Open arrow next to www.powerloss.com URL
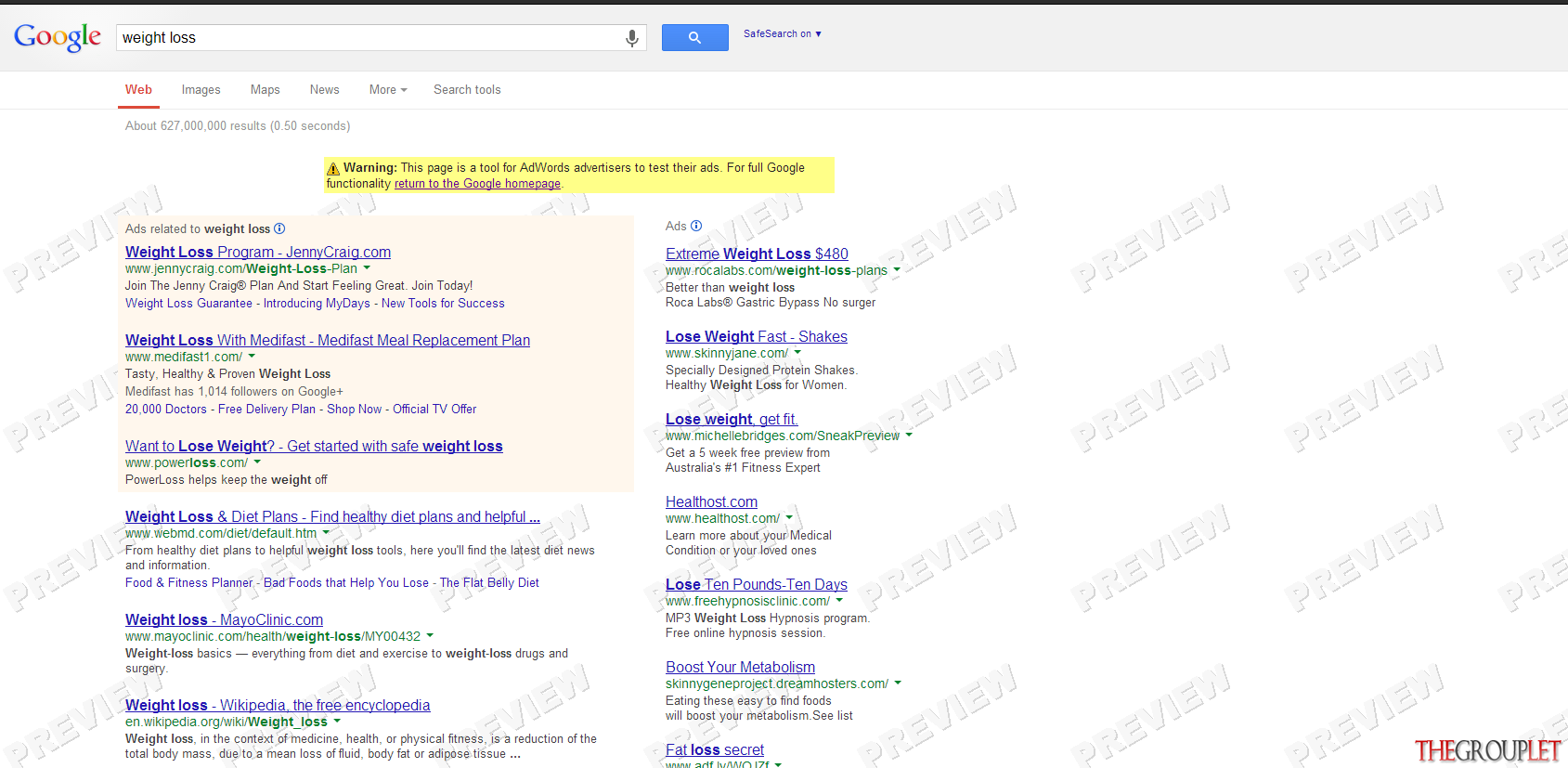This screenshot has width=1568, height=768. pos(257,462)
